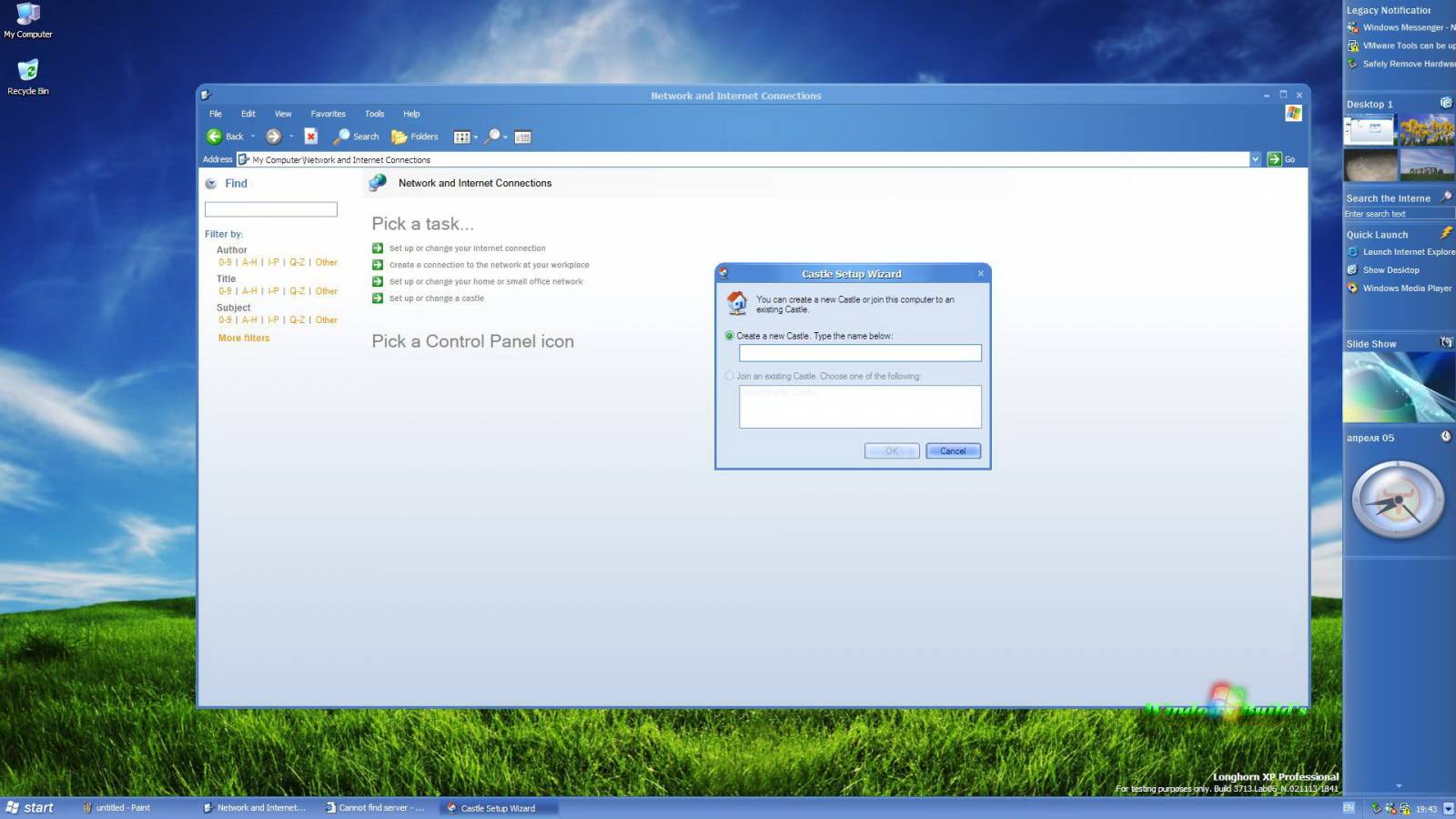Click Safely Remove Hardware in sidebar
The height and width of the screenshot is (819, 1456).
pyautogui.click(x=1401, y=64)
